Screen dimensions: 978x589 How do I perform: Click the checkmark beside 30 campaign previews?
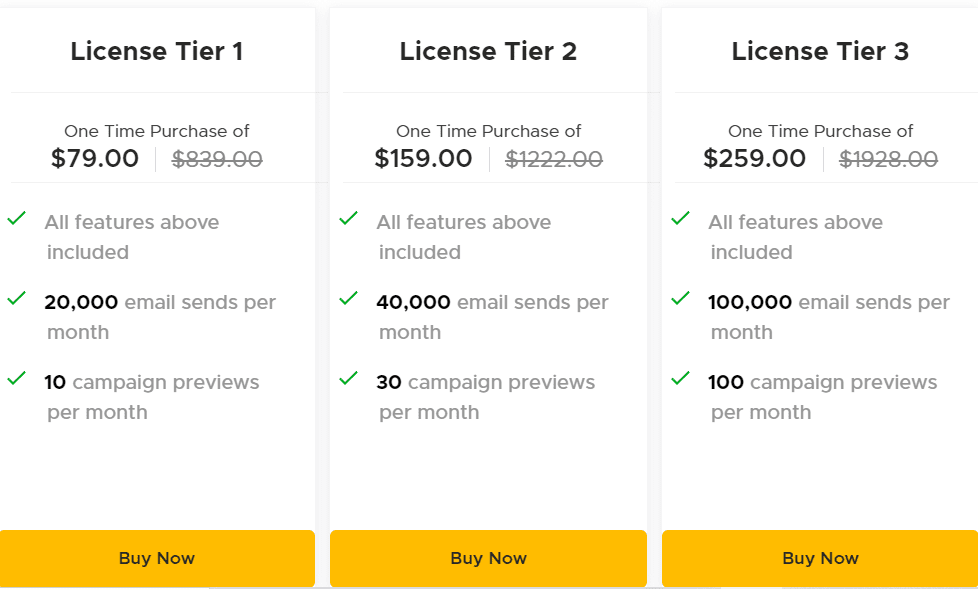[x=349, y=377]
